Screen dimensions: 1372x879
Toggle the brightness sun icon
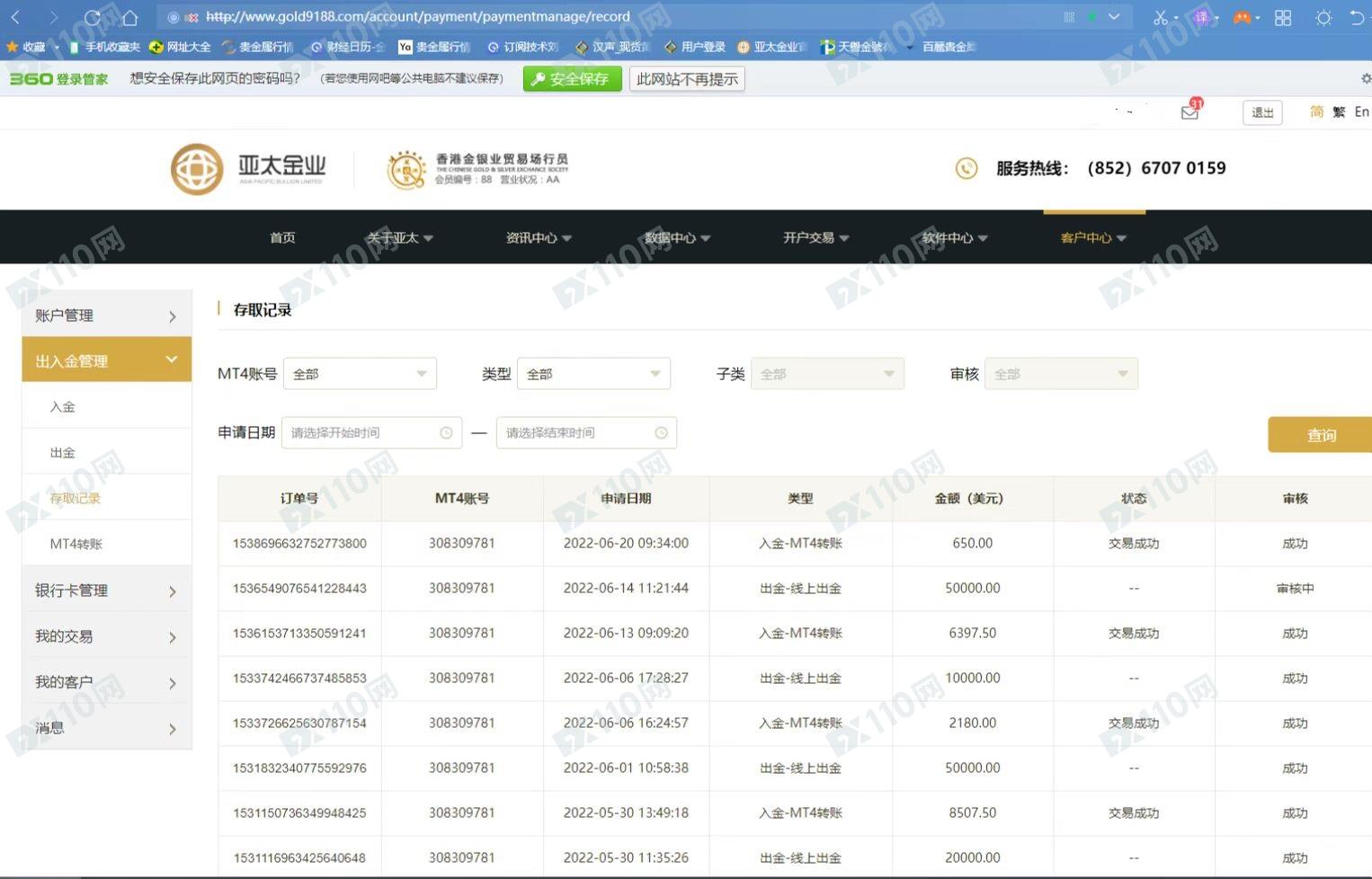(1323, 17)
